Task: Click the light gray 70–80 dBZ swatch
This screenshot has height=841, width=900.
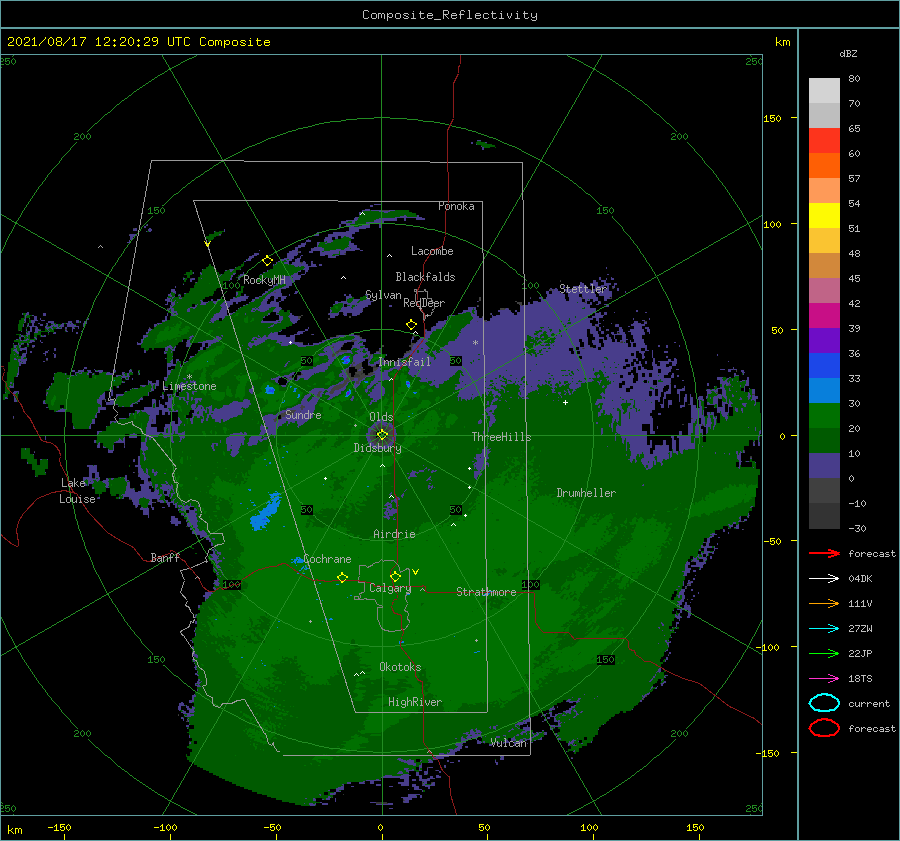Action: tap(824, 91)
